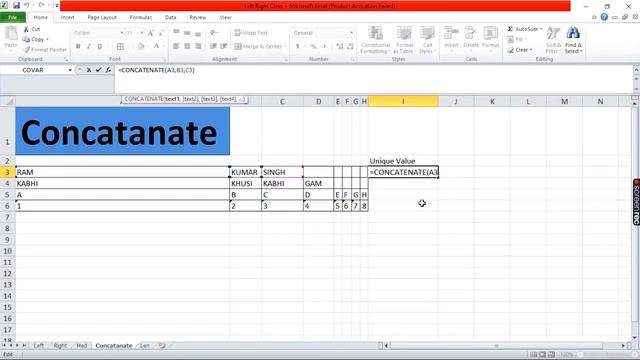Click the Microsoft Excel Help question icon
The image size is (640, 360).
click(604, 17)
